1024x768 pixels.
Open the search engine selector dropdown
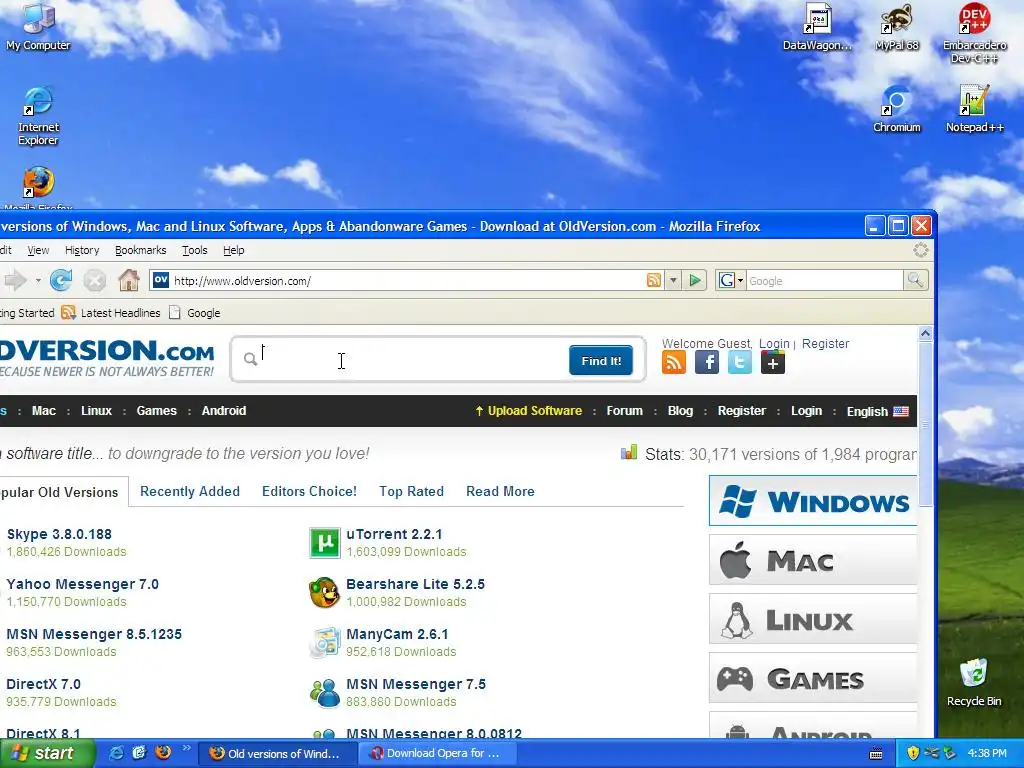click(731, 281)
